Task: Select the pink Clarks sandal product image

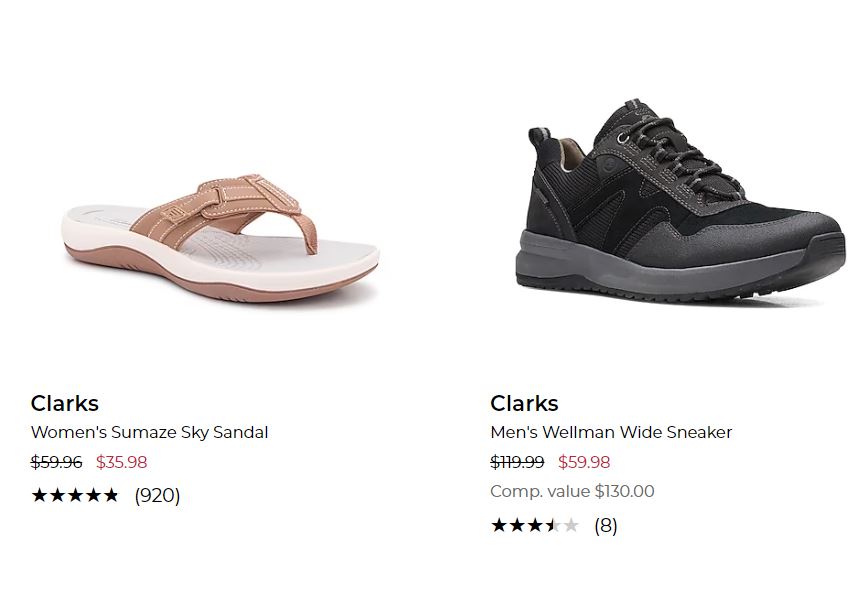Action: [220, 238]
